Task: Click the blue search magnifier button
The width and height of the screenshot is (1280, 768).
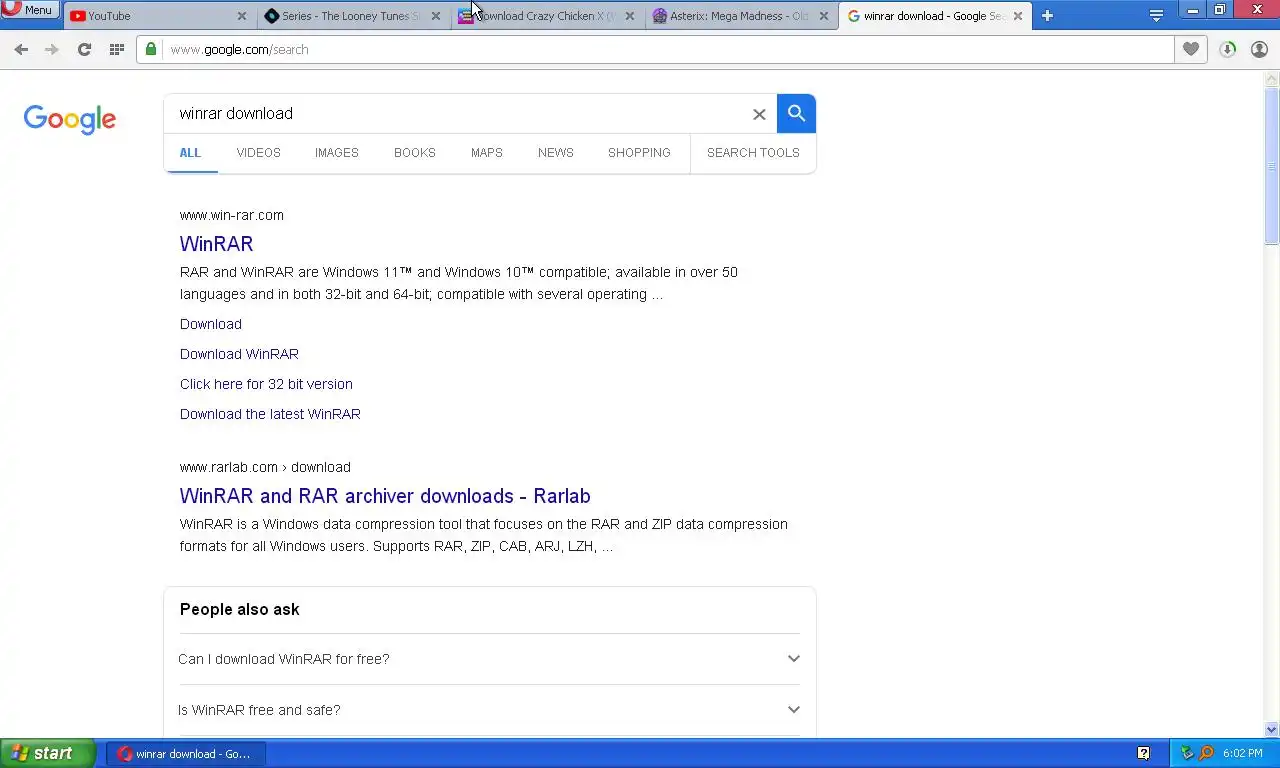Action: click(796, 113)
